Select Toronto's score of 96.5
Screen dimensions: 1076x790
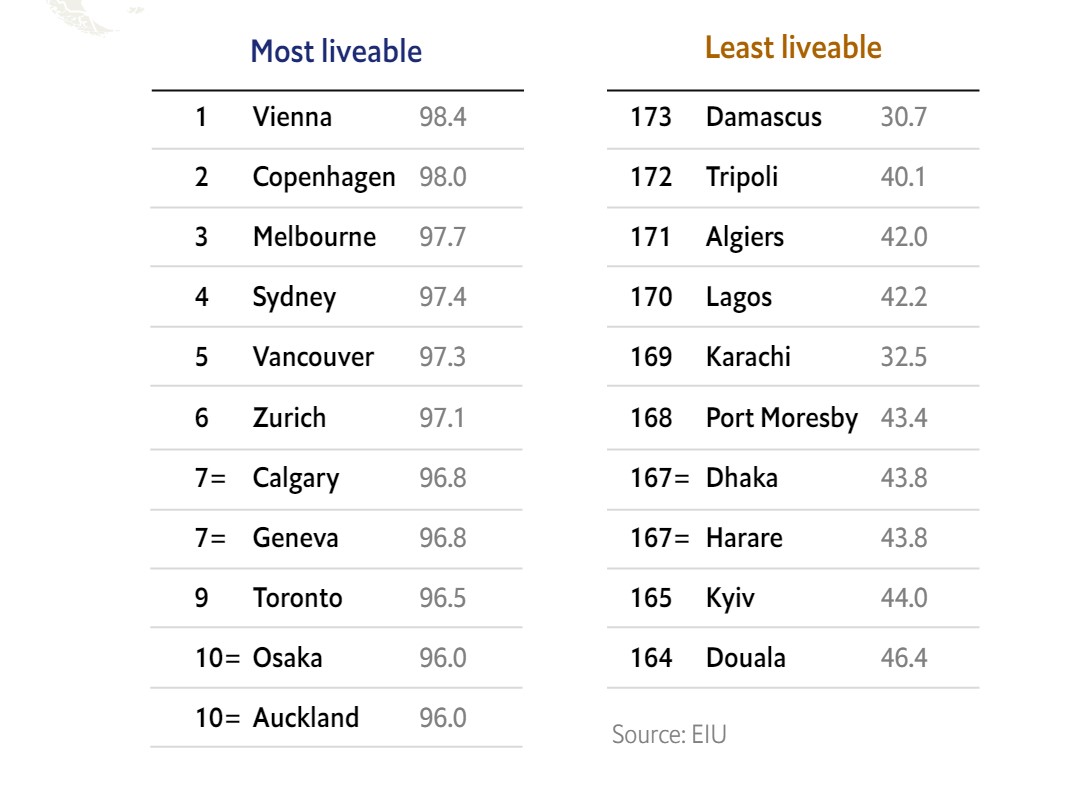442,598
